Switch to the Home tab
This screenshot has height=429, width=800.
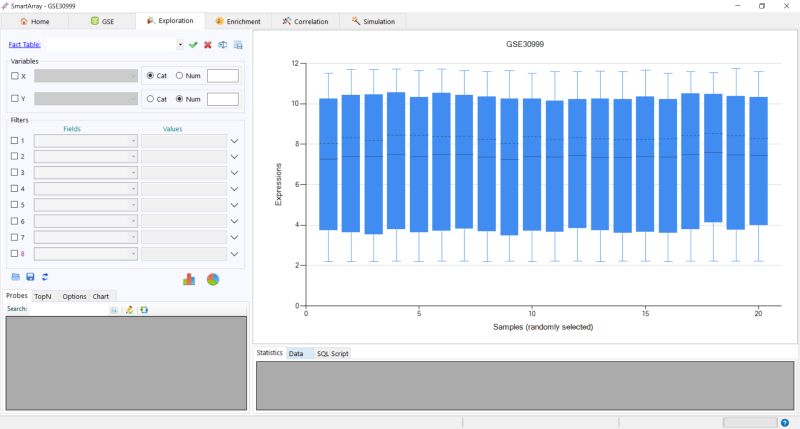coord(35,21)
